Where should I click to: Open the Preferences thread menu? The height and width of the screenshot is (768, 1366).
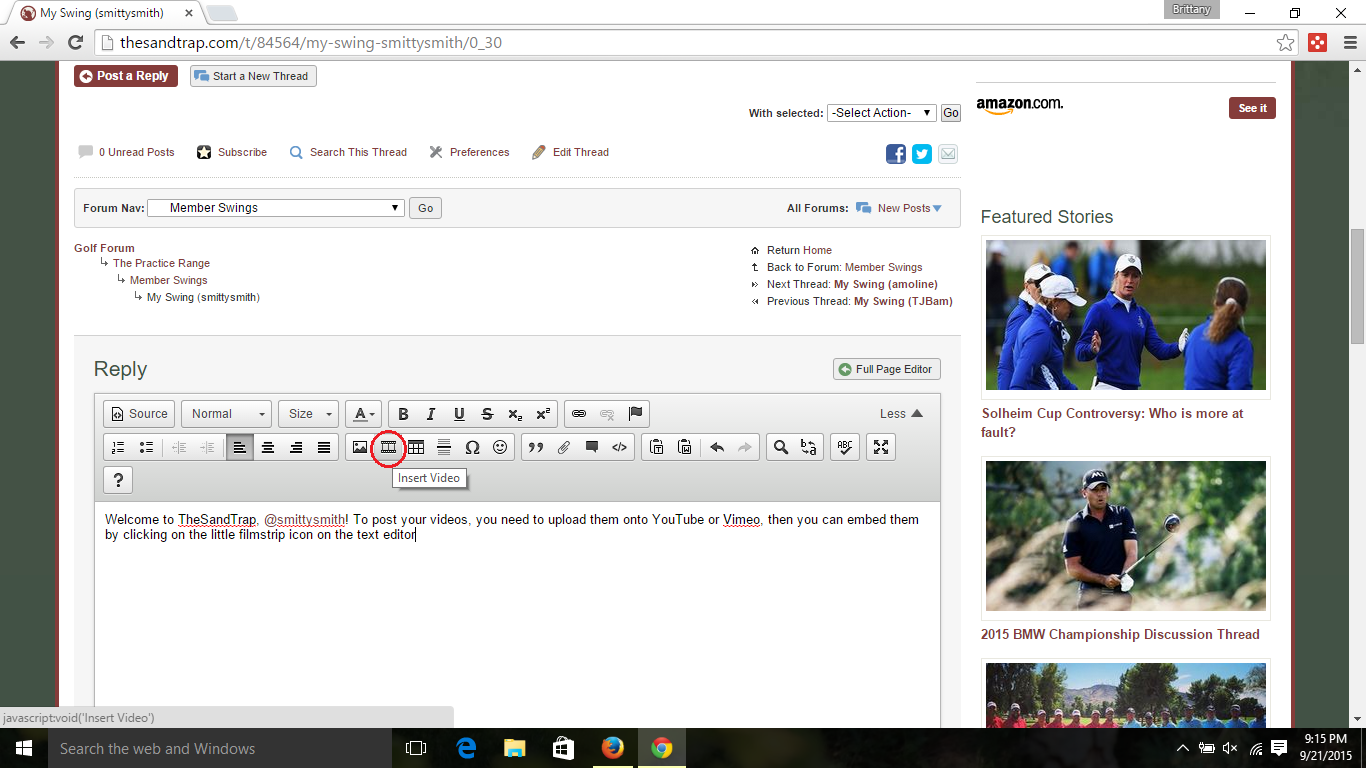point(479,152)
